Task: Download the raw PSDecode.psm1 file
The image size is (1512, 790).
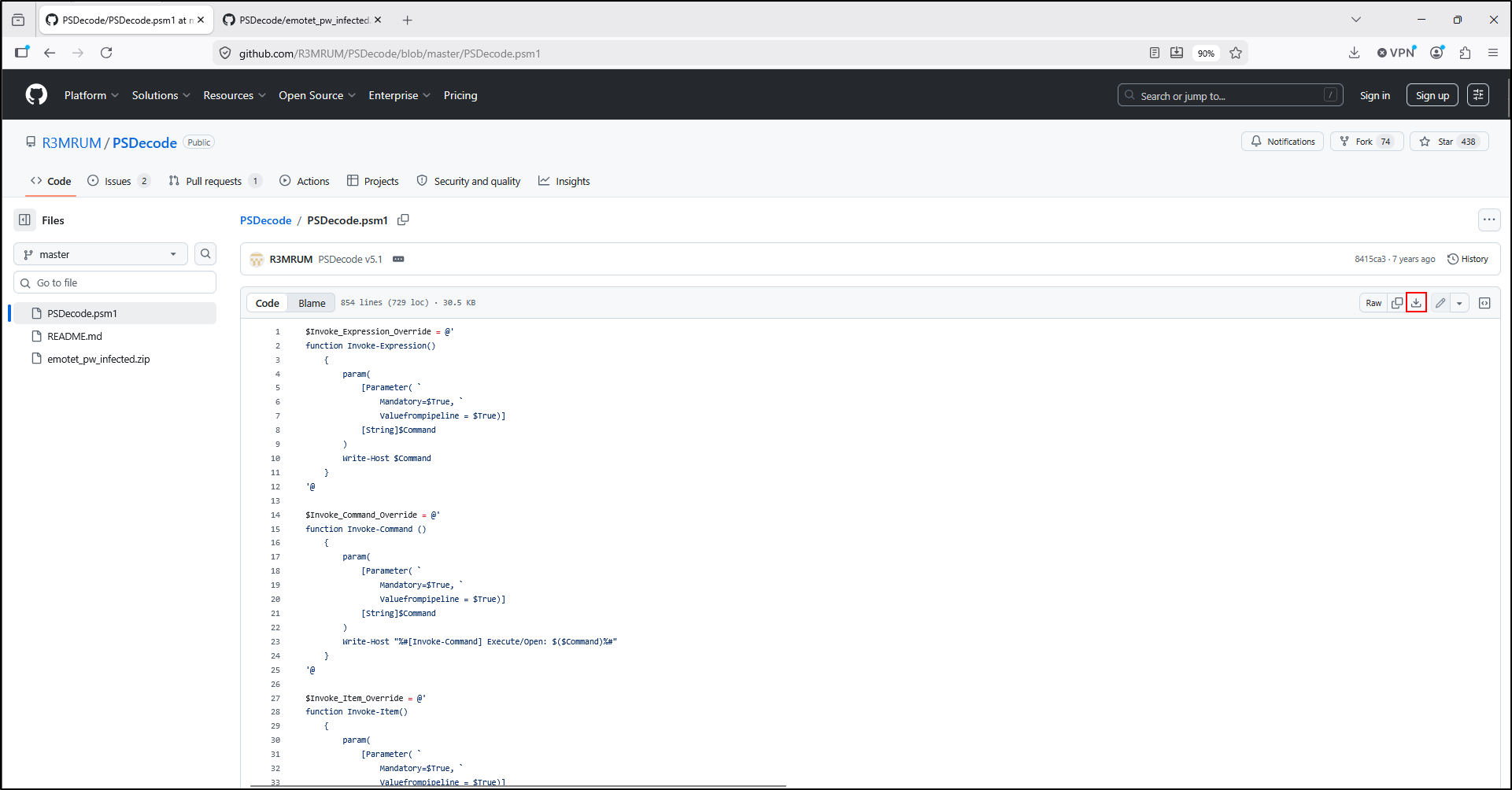Action: coord(1416,303)
